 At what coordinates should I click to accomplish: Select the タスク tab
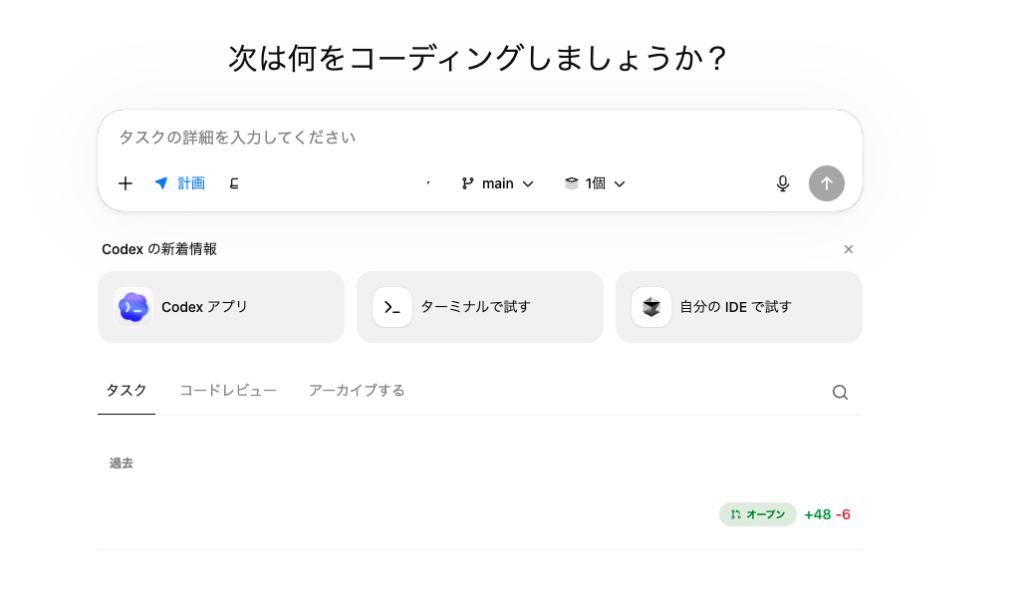coord(126,390)
